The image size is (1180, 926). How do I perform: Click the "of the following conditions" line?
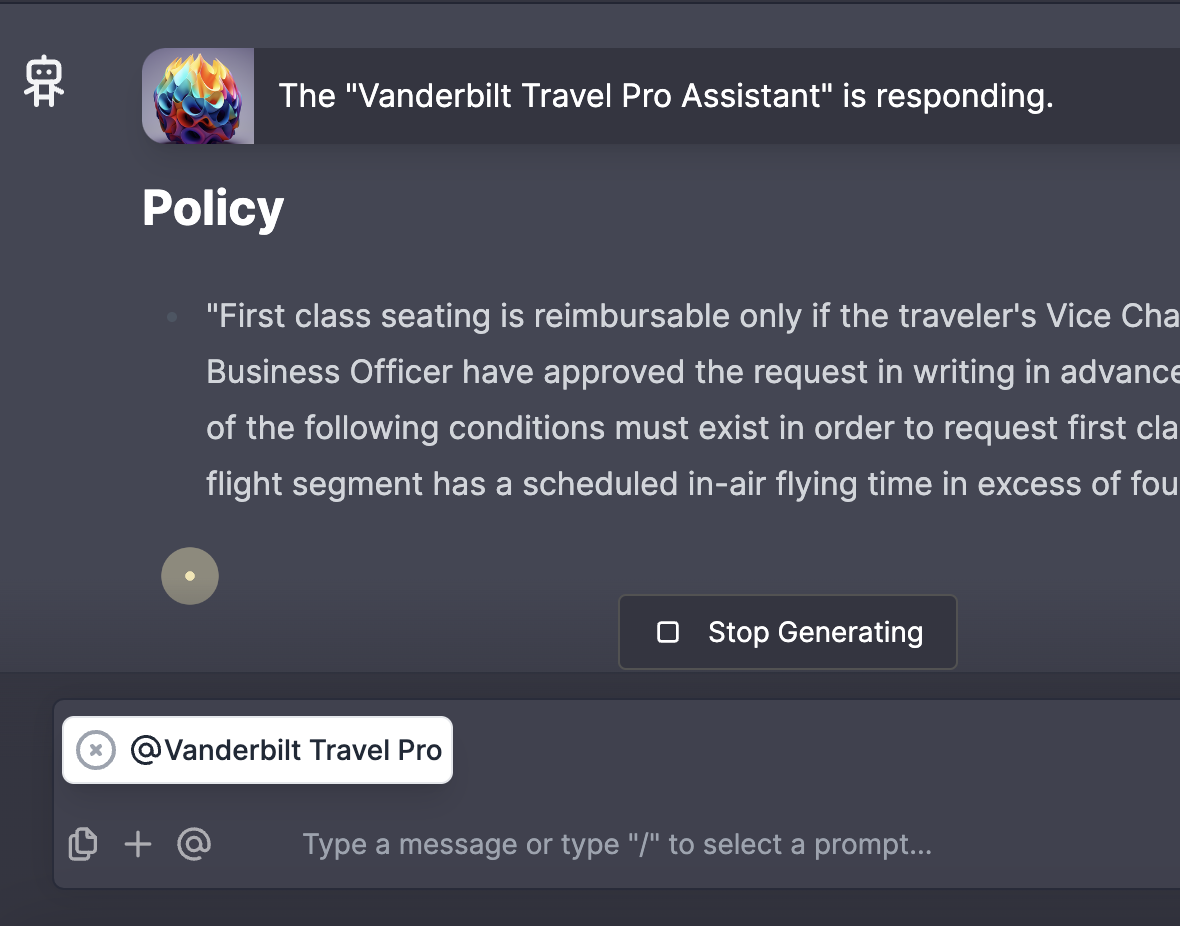click(x=692, y=428)
